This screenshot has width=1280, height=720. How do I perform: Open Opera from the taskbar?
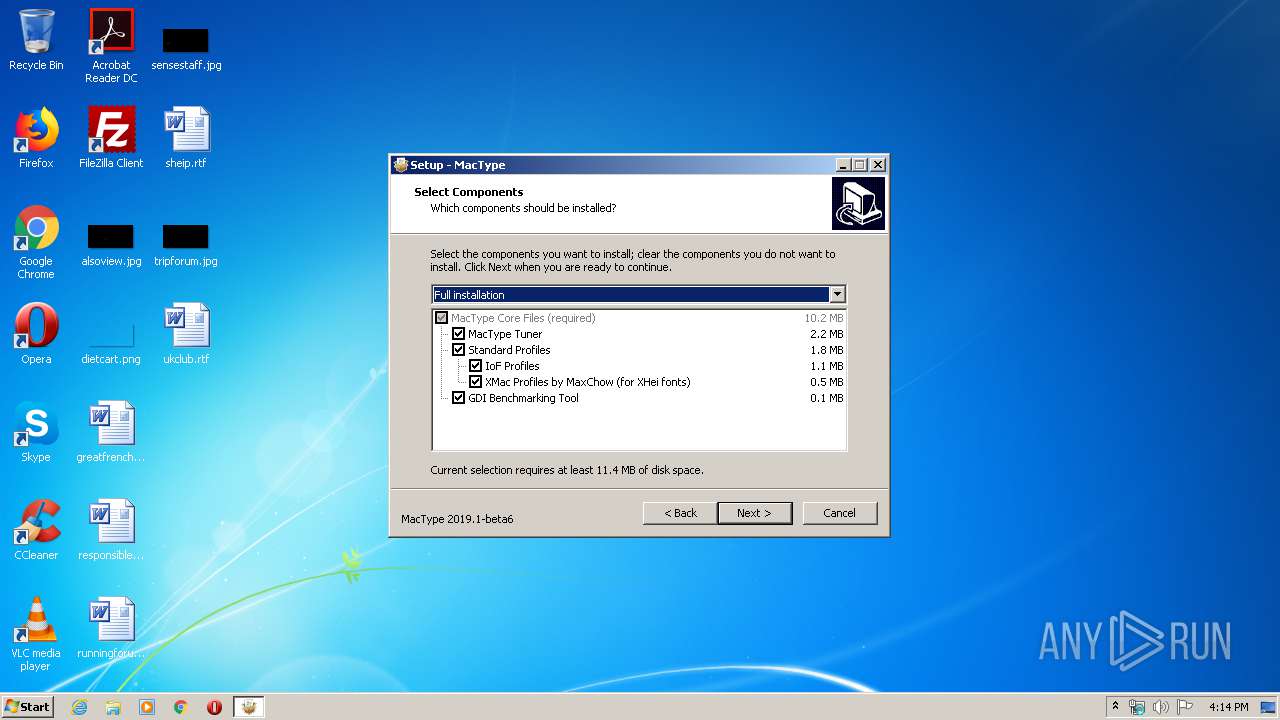(214, 707)
